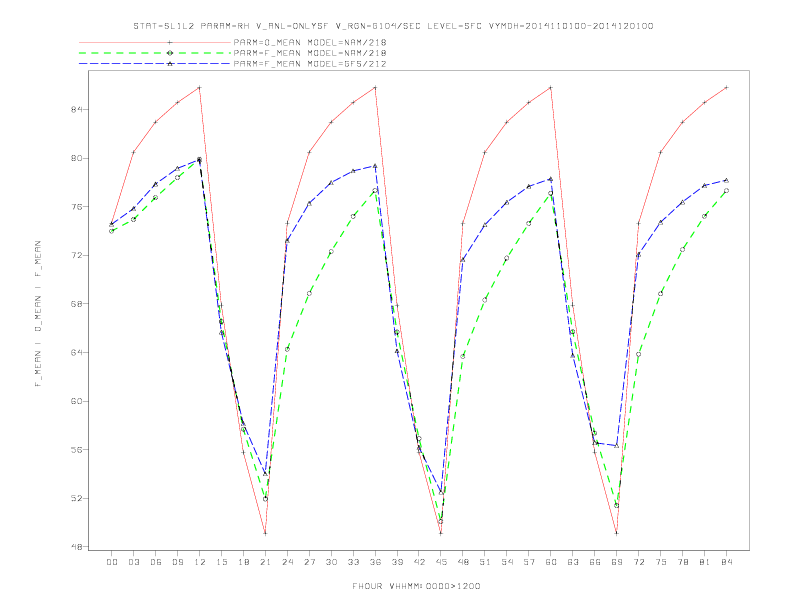Click y-axis tick value 72
The image size is (792, 612).
coord(76,256)
